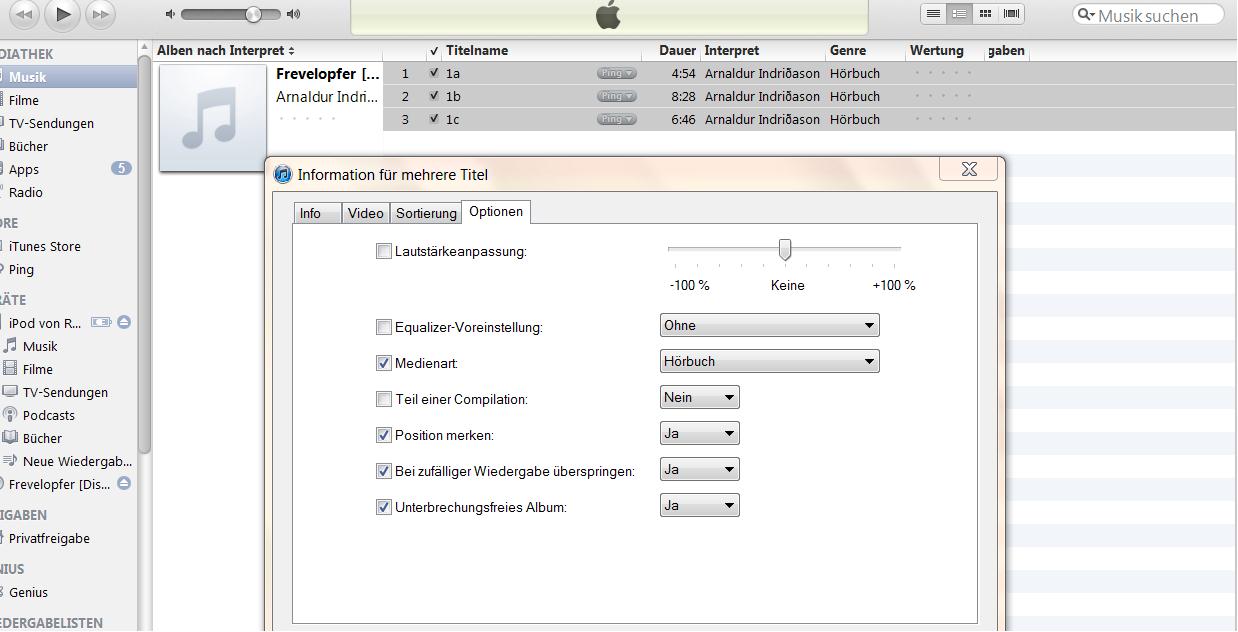Screen dimensions: 1238x632
Task: Select Genius in the sidebar
Action: coord(28,592)
